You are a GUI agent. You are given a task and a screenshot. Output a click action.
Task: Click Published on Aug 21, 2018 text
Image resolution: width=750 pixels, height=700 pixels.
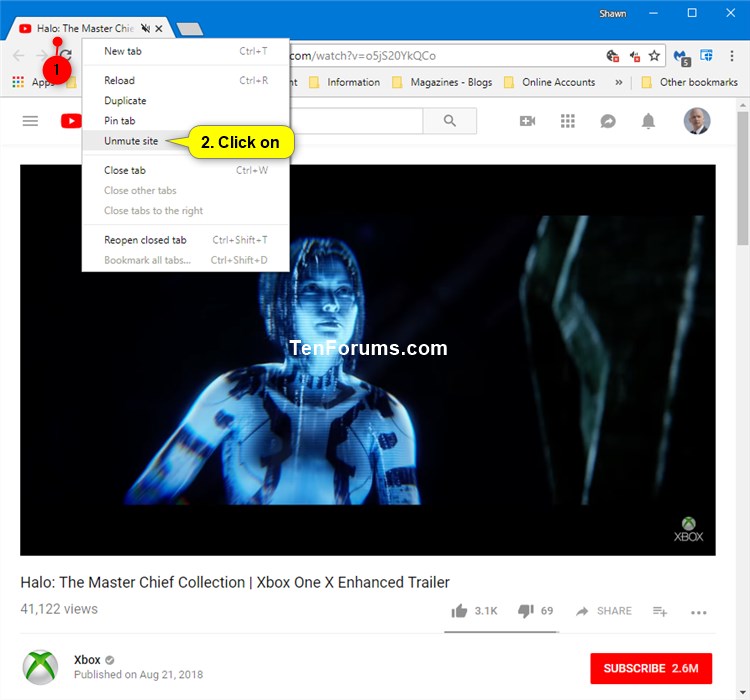138,675
